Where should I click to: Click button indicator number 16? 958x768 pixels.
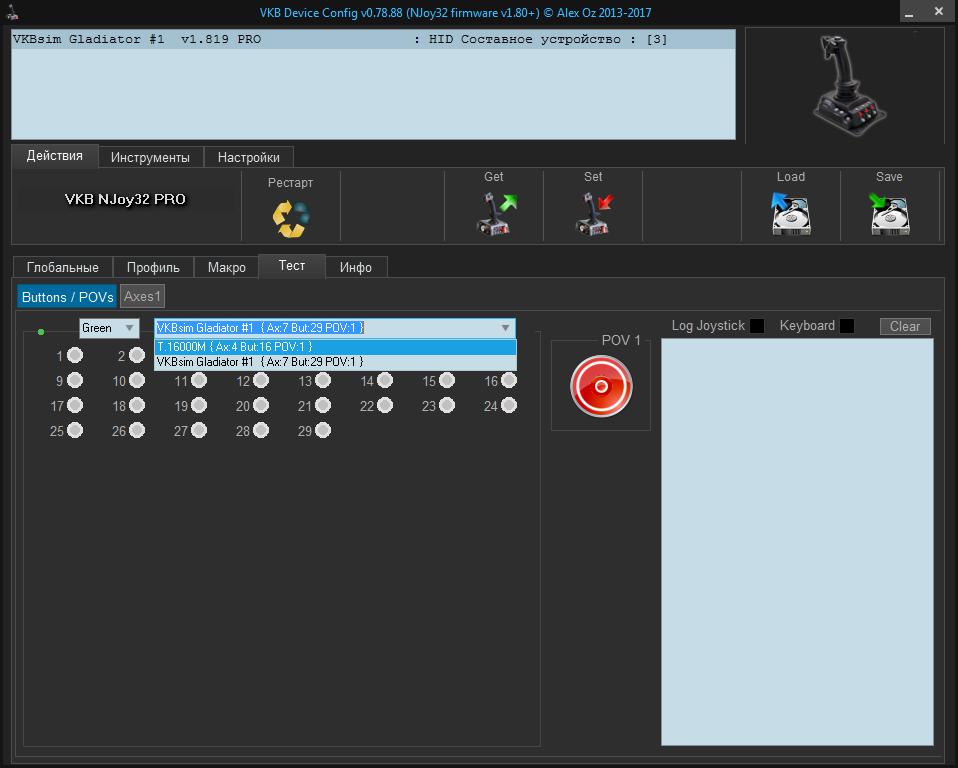pyautogui.click(x=509, y=380)
